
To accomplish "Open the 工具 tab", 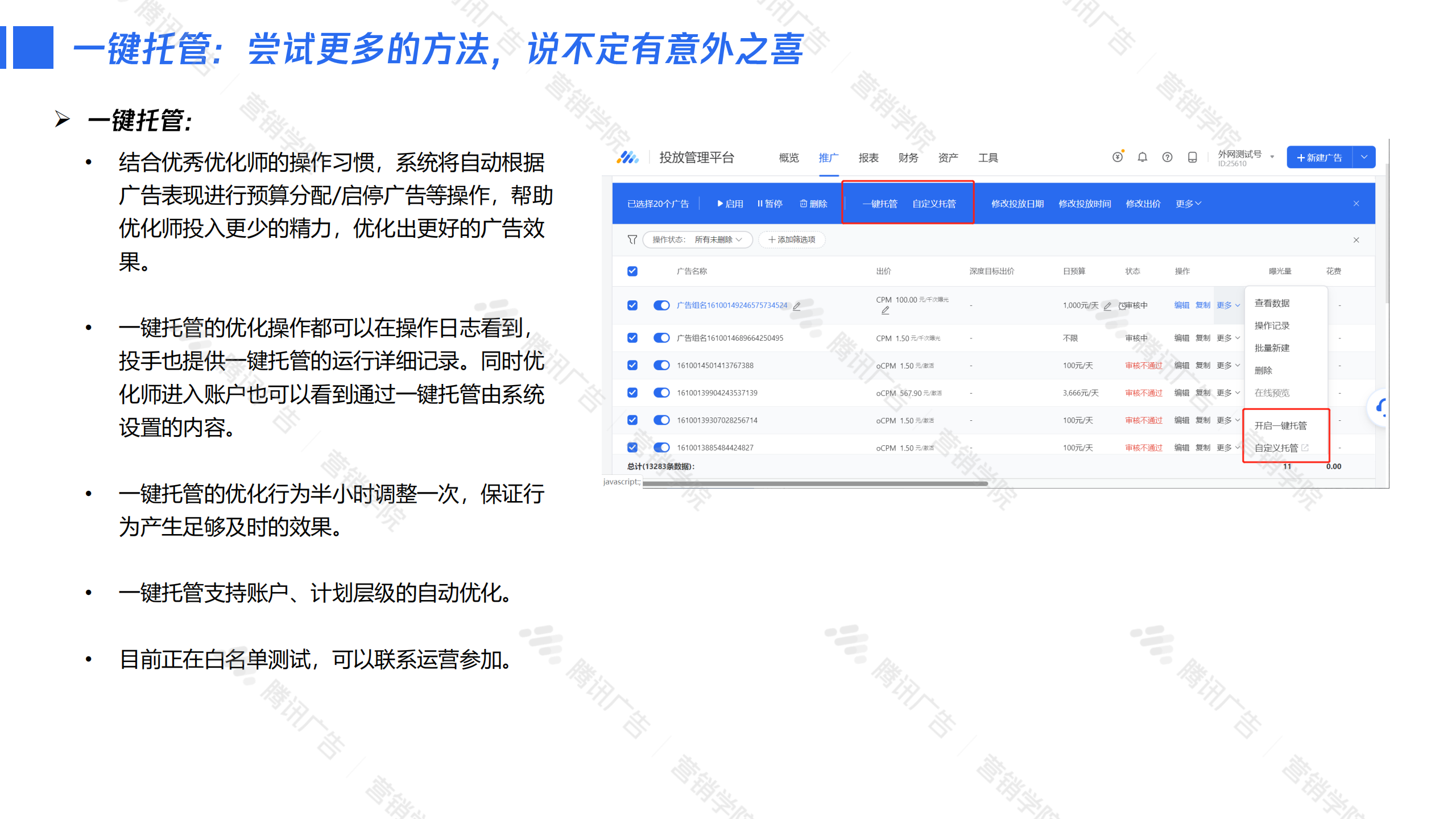I will tap(988, 158).
